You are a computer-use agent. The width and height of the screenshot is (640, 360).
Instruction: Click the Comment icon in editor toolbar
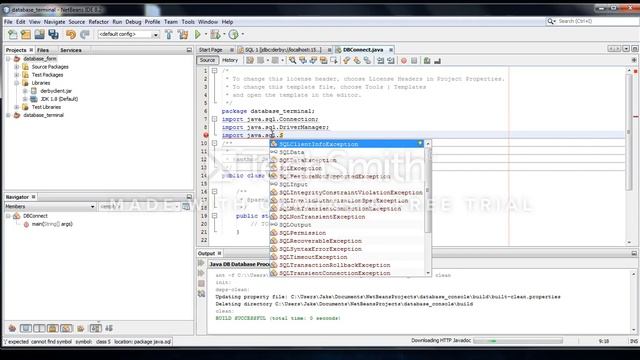[x=427, y=60]
